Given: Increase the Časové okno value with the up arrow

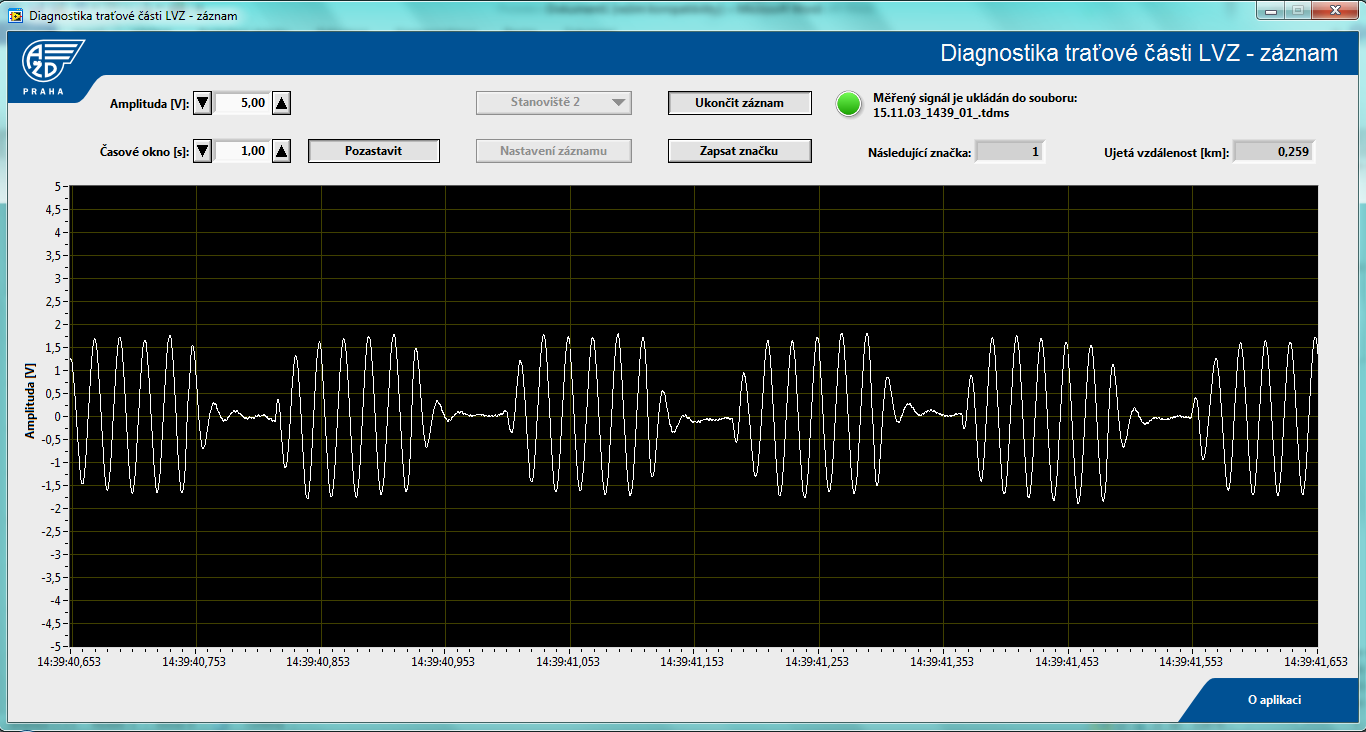Looking at the screenshot, I should pos(282,151).
